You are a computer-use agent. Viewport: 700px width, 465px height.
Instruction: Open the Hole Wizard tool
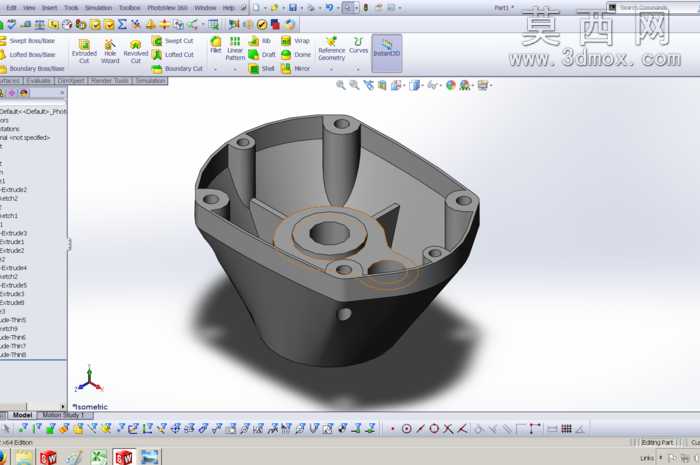110,51
